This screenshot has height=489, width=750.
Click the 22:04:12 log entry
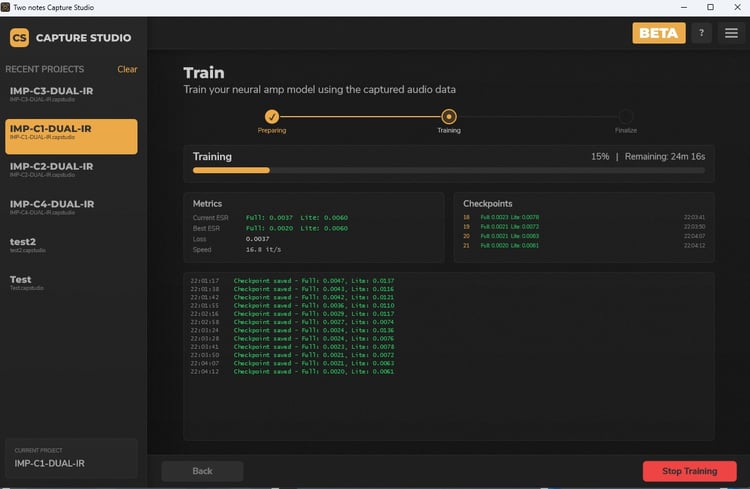(292, 371)
